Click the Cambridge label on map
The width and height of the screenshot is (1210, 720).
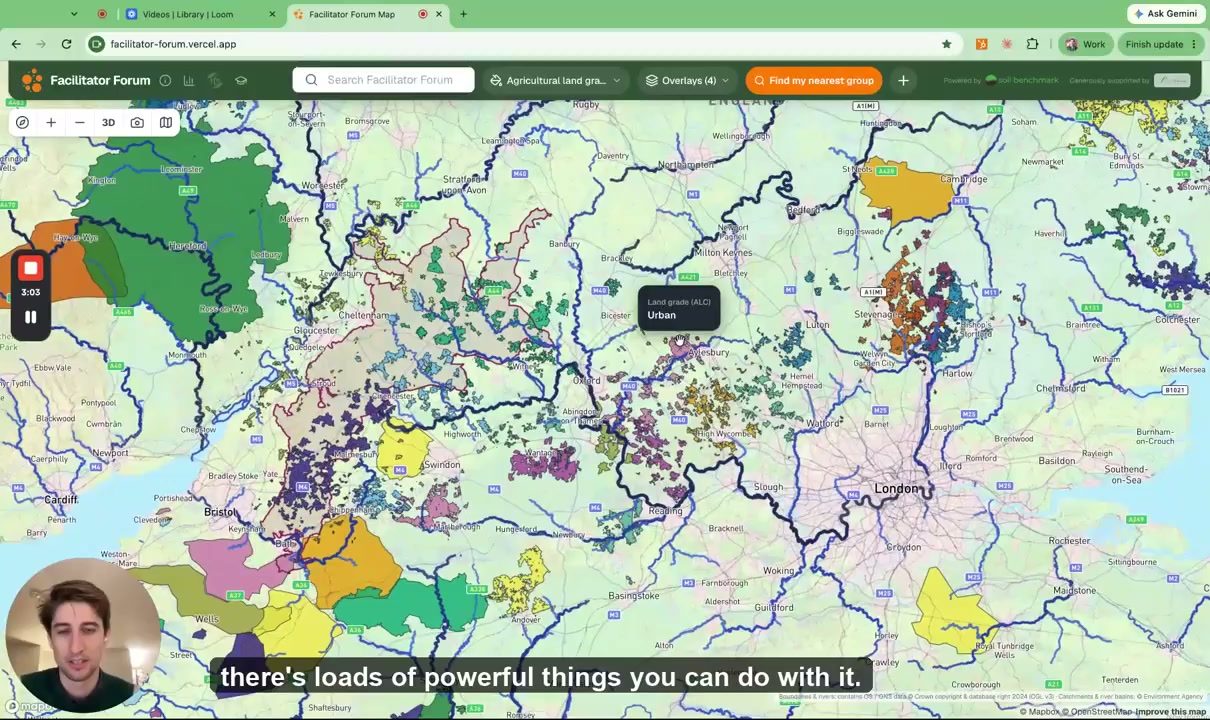[x=964, y=179]
